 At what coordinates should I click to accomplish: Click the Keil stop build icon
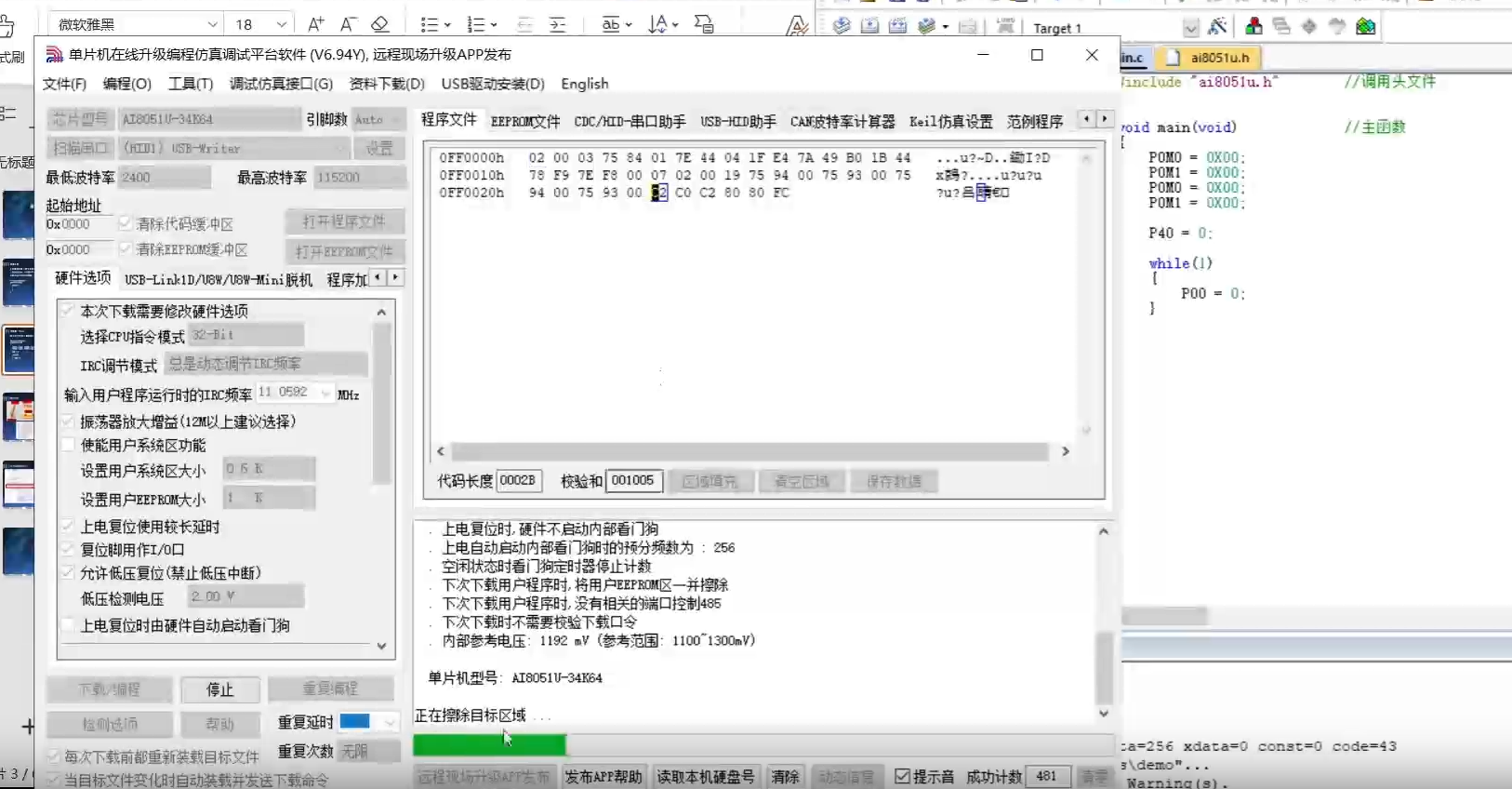tap(968, 26)
